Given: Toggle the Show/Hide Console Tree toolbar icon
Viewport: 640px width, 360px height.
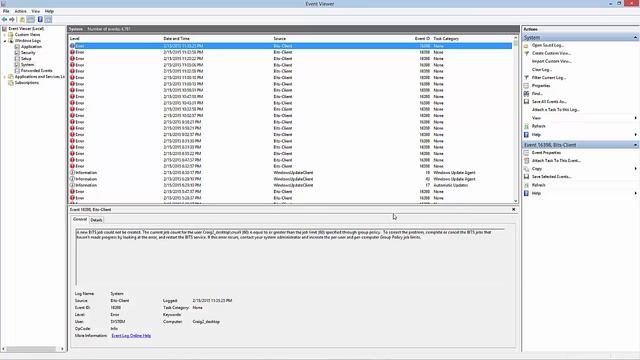Looking at the screenshot, I should tap(31, 20).
